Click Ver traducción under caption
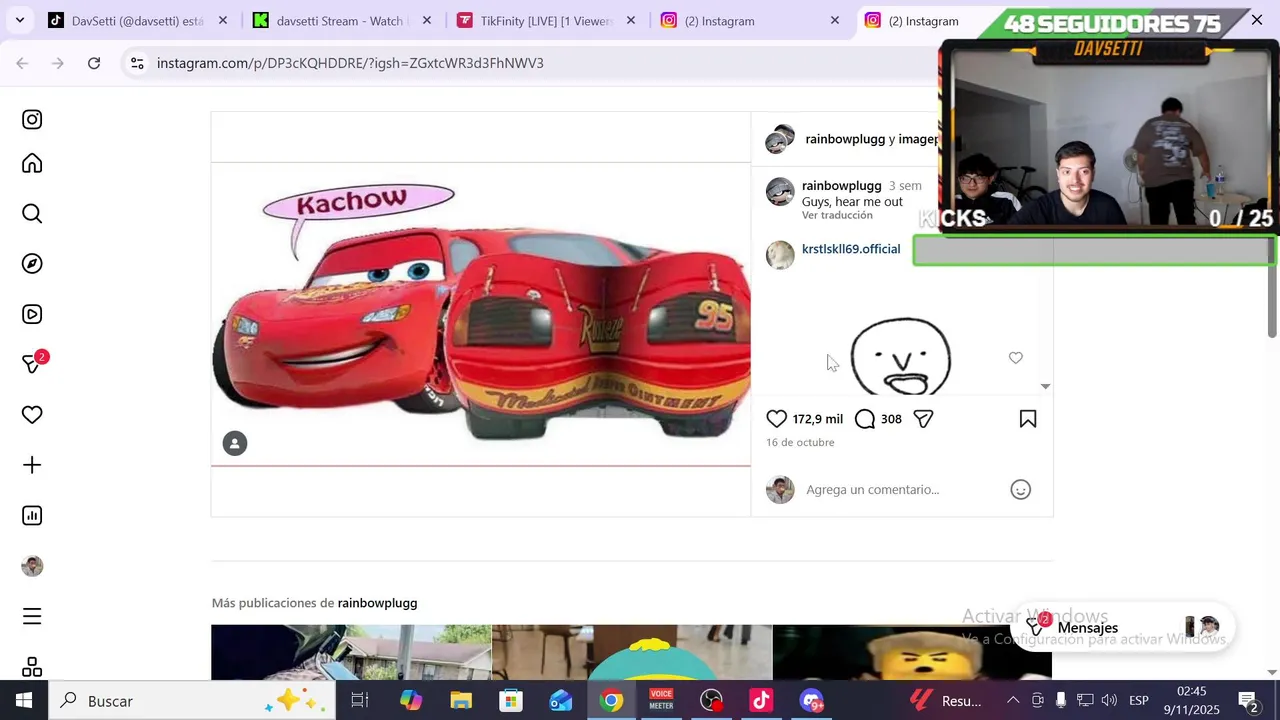This screenshot has width=1280, height=720. (837, 215)
